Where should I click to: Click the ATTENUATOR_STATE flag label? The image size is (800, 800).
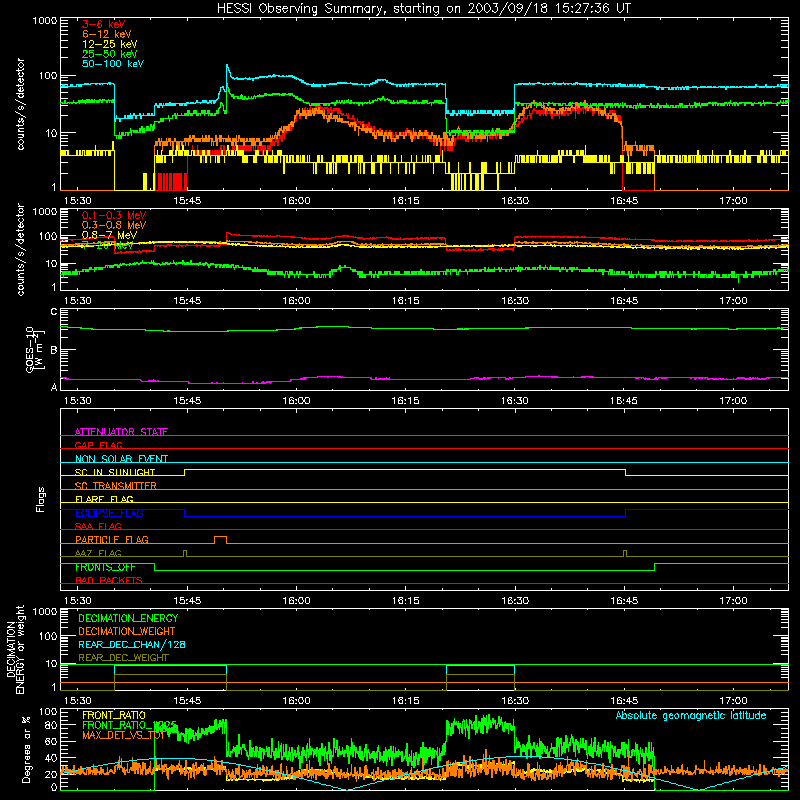pyautogui.click(x=121, y=432)
